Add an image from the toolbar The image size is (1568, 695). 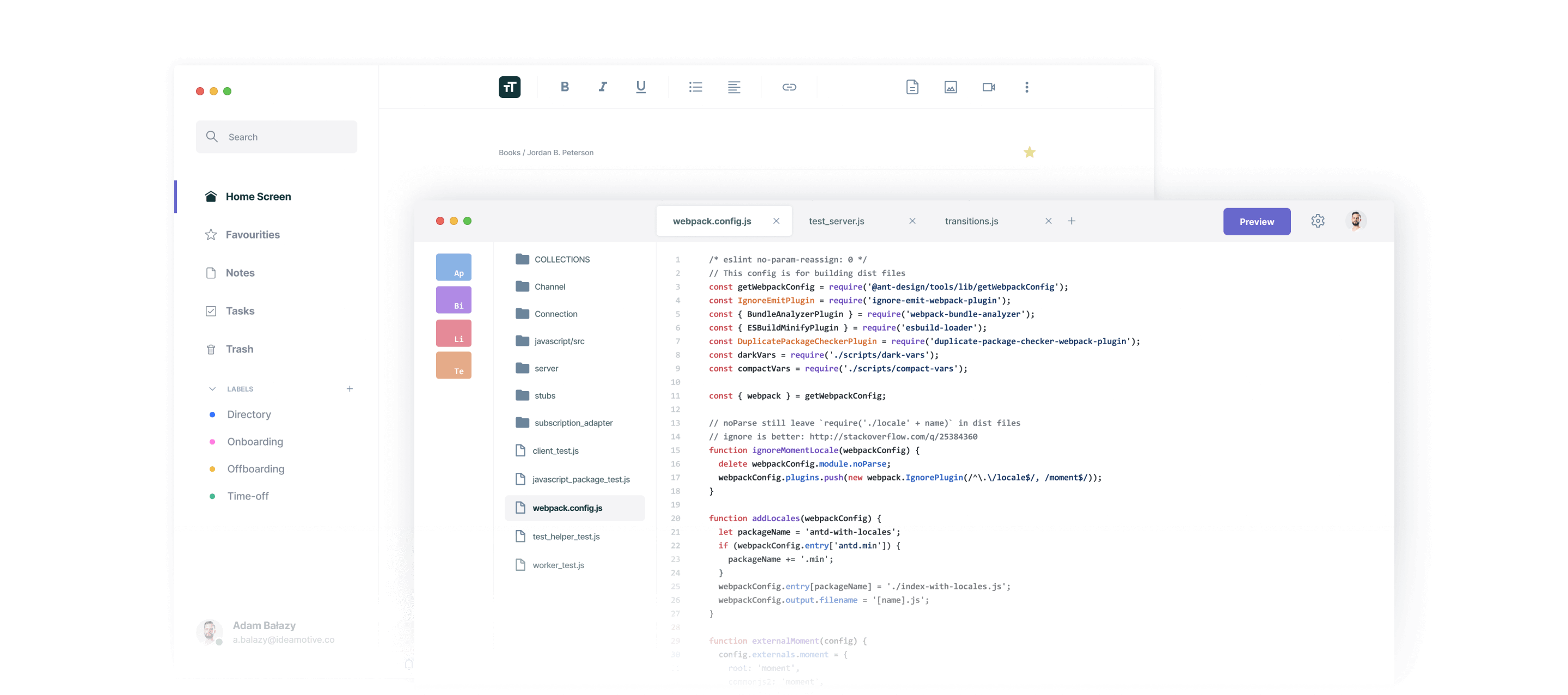pyautogui.click(x=950, y=87)
